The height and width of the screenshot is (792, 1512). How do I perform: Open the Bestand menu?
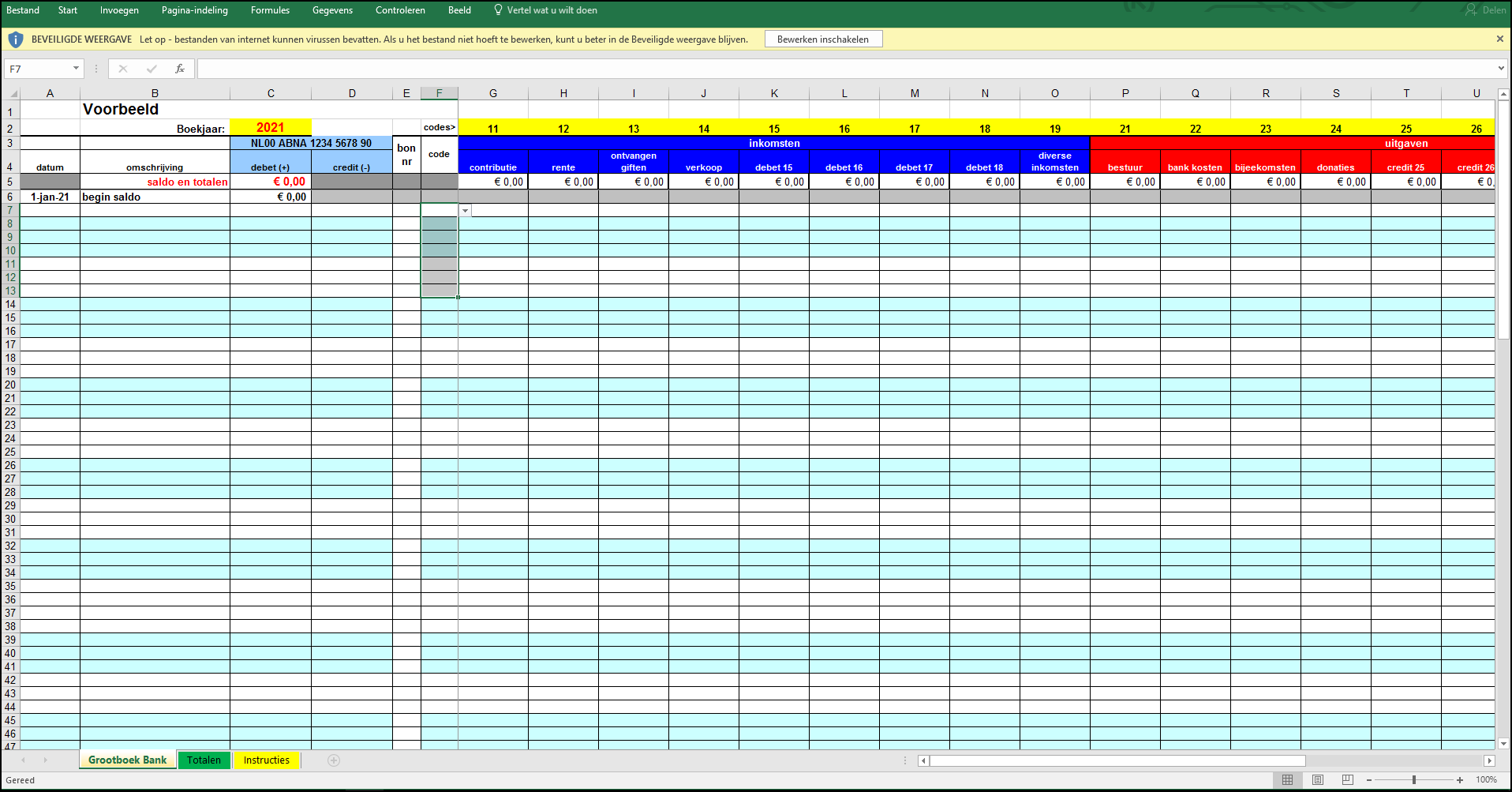tap(23, 10)
